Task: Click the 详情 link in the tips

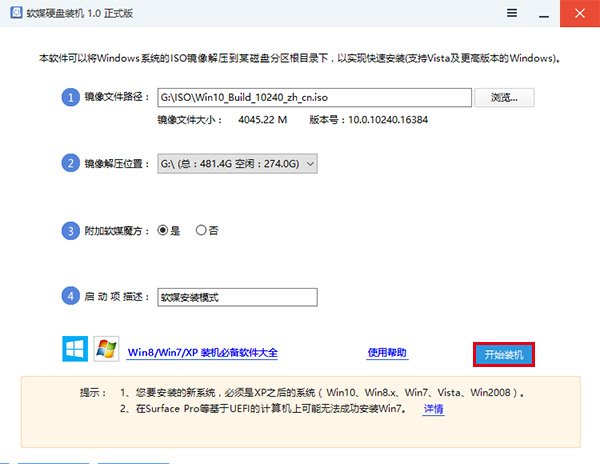Action: tap(433, 409)
